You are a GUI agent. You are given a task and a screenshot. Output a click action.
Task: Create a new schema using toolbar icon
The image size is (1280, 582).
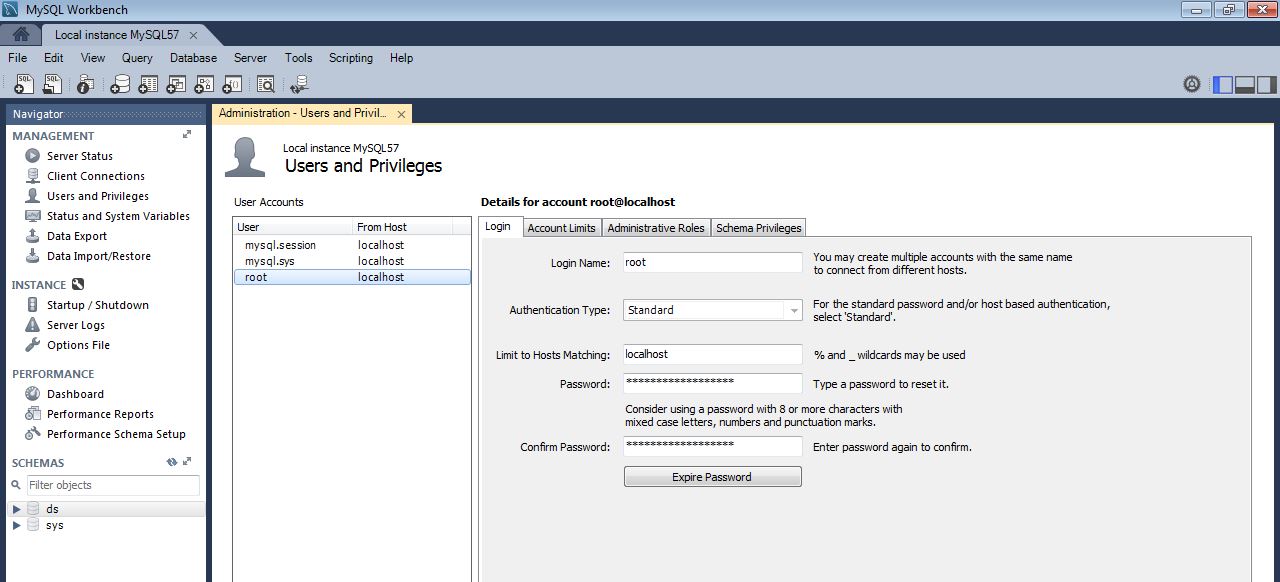pos(120,85)
